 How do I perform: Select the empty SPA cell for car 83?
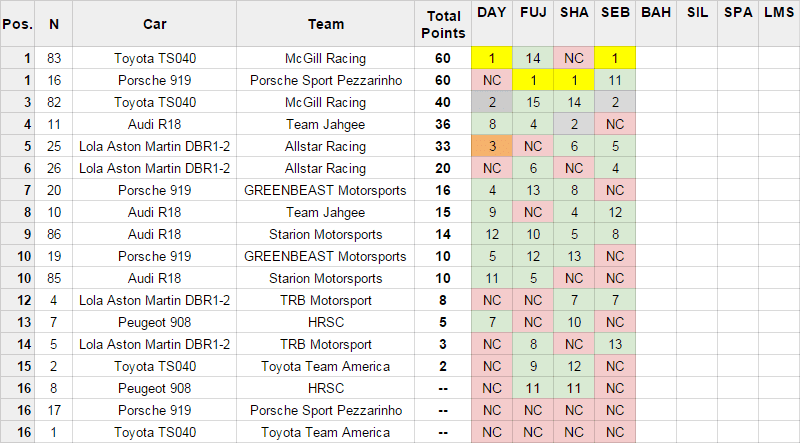pos(738,58)
